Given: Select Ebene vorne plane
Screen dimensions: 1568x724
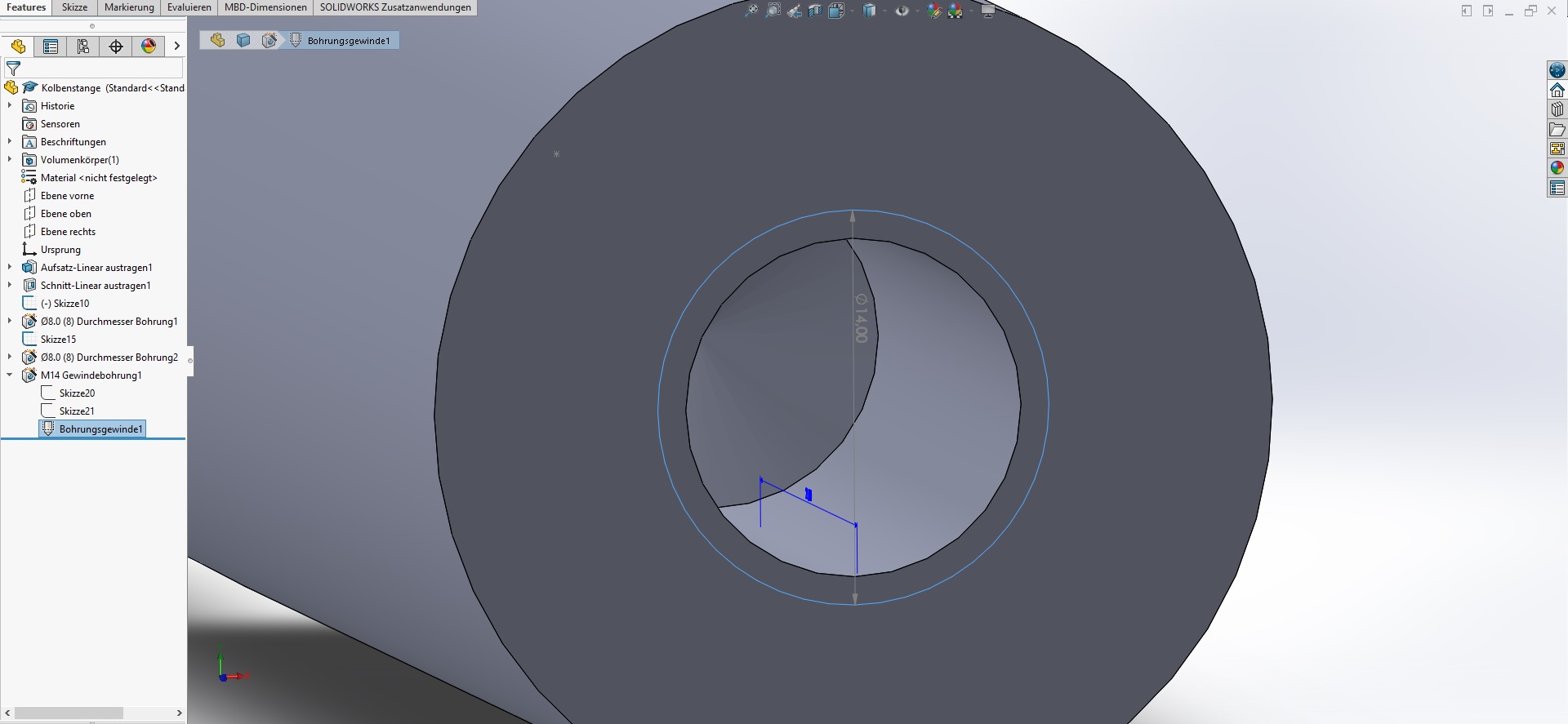Looking at the screenshot, I should 59,196.
